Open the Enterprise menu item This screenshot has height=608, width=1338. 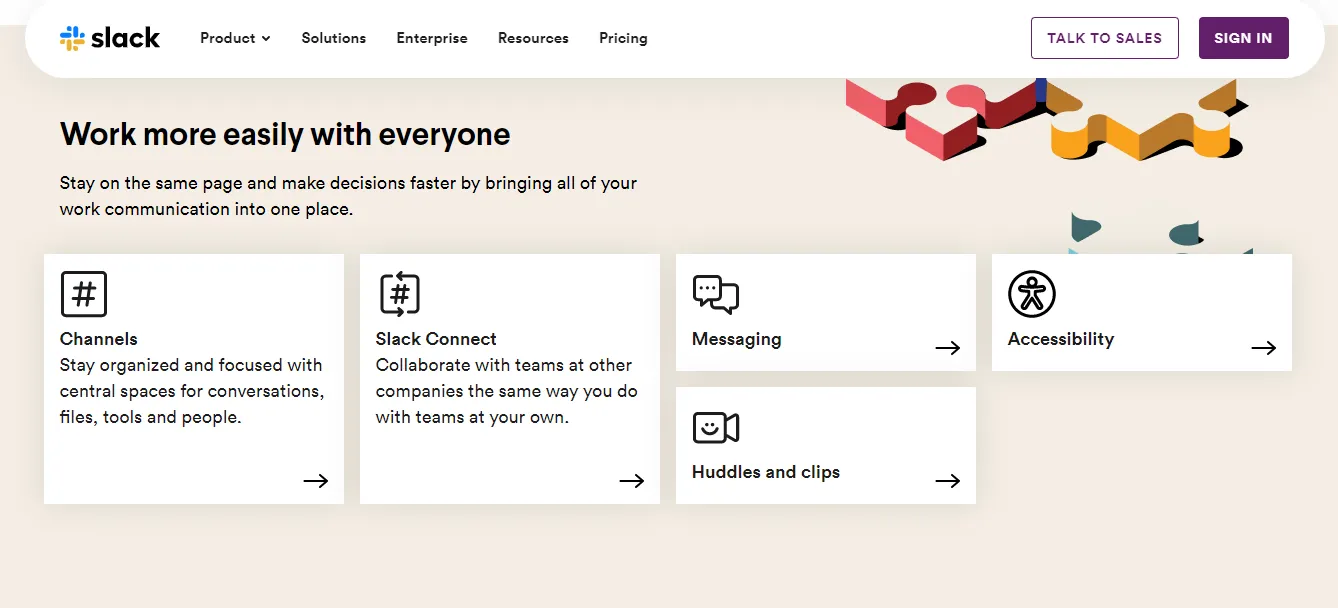[x=432, y=38]
